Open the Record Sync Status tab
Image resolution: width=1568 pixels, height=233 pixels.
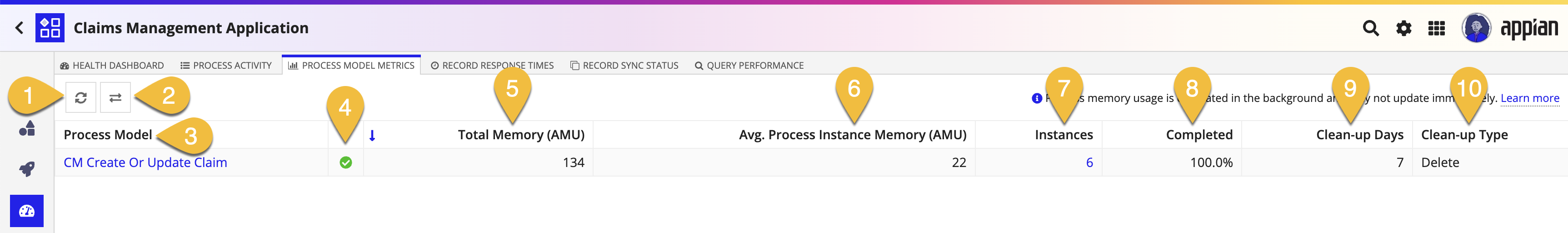pos(624,65)
